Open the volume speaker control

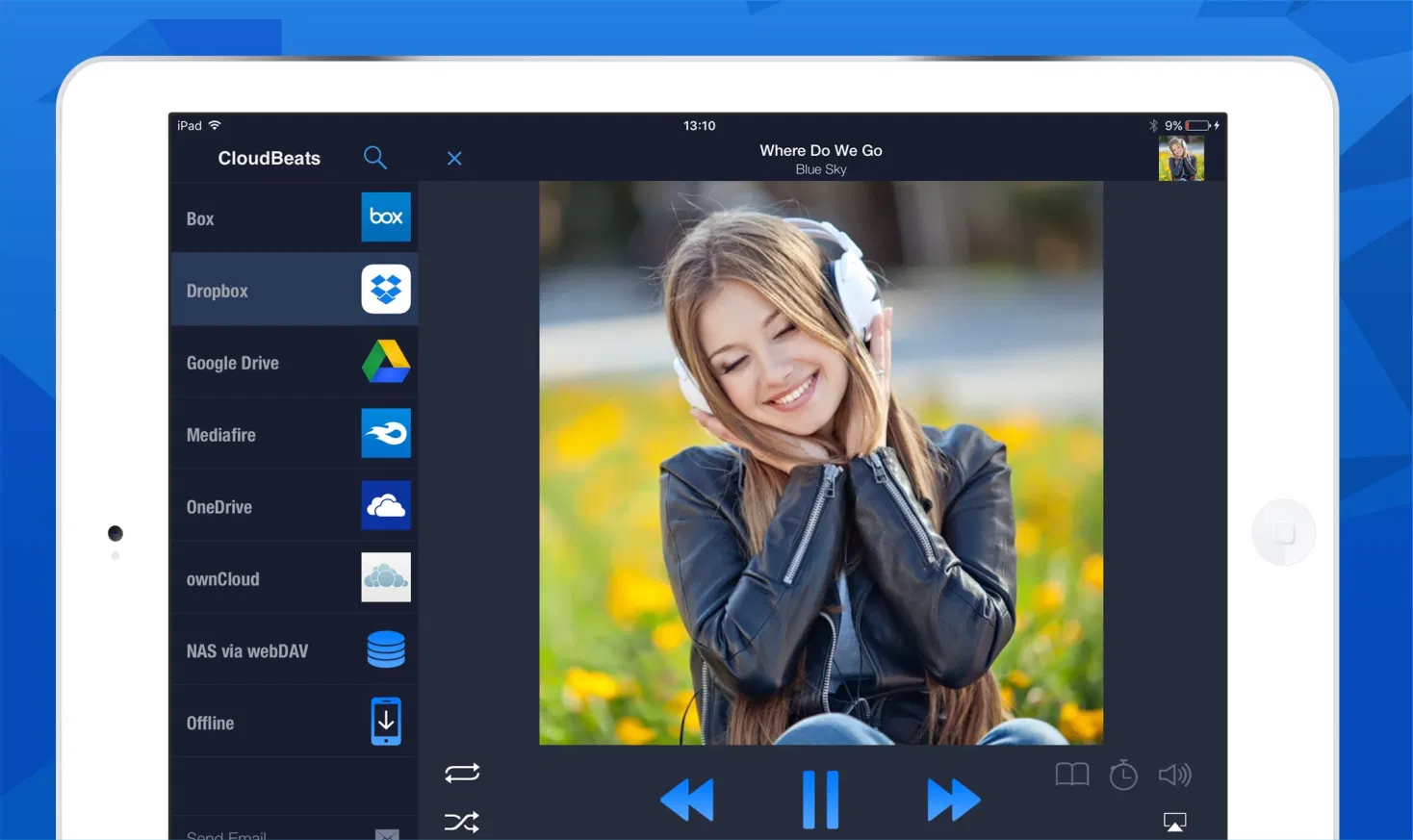[x=1174, y=775]
